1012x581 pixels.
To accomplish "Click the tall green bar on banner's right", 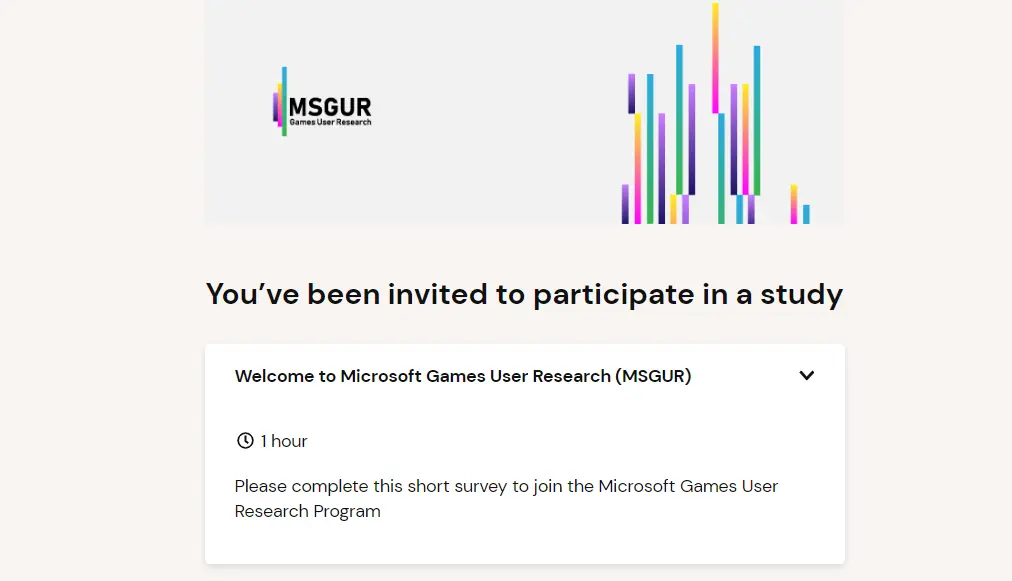I will click(757, 120).
